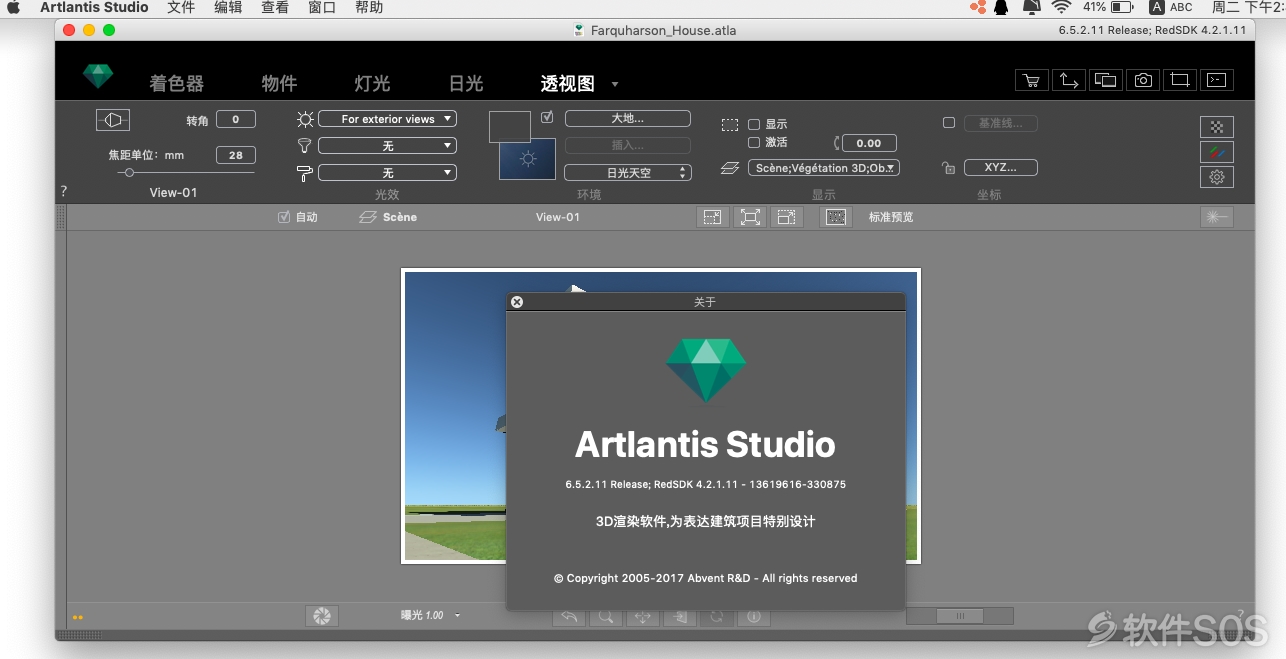Uncheck the checkbox beside 大地 button
The width and height of the screenshot is (1286, 659).
pyautogui.click(x=547, y=117)
